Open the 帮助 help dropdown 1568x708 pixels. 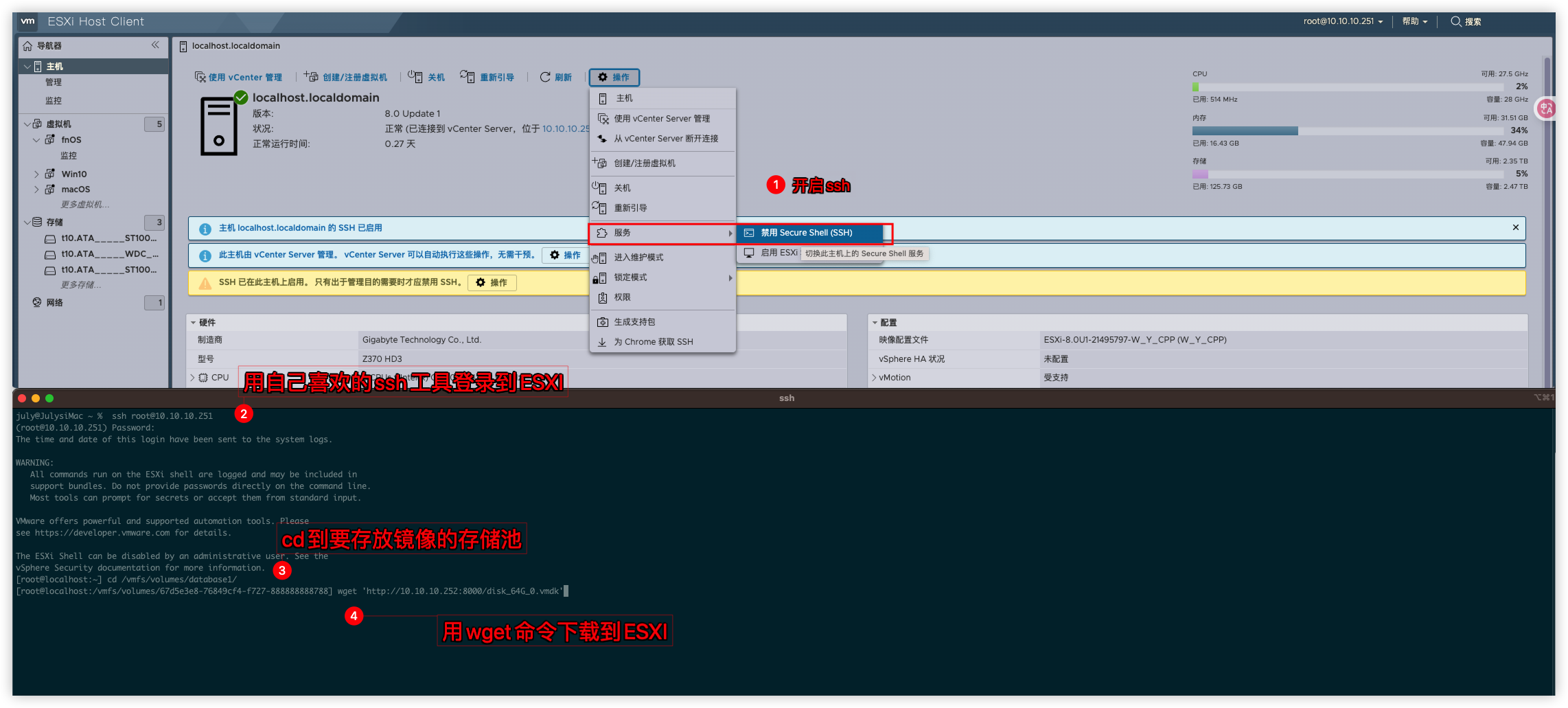pos(1414,21)
